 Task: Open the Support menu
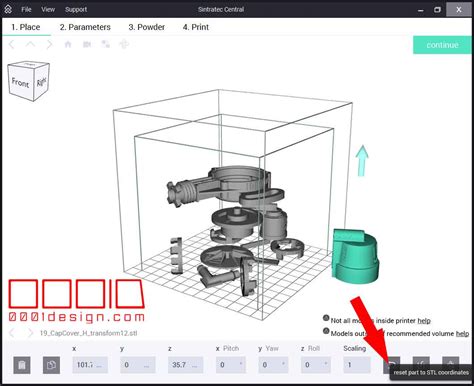click(76, 9)
